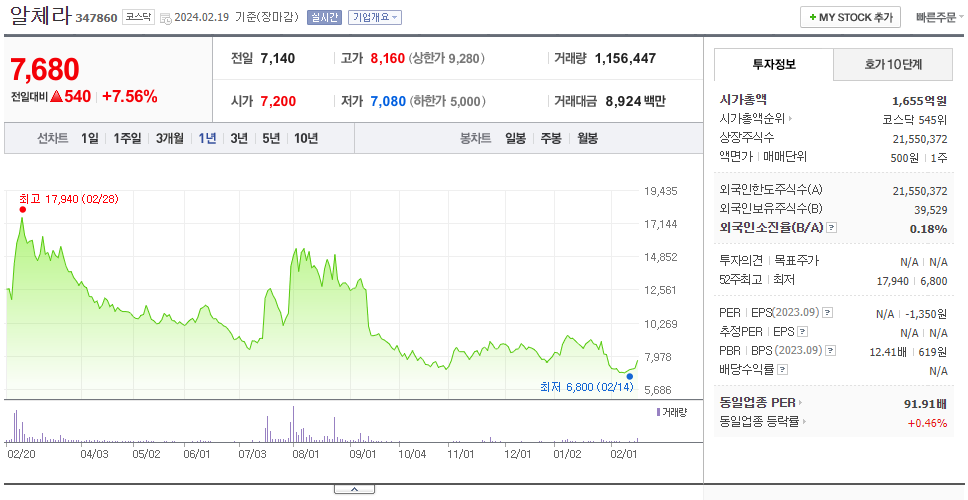Click the 동일업종 PER value 91.91배
This screenshot has width=968, height=500.
pyautogui.click(x=925, y=404)
